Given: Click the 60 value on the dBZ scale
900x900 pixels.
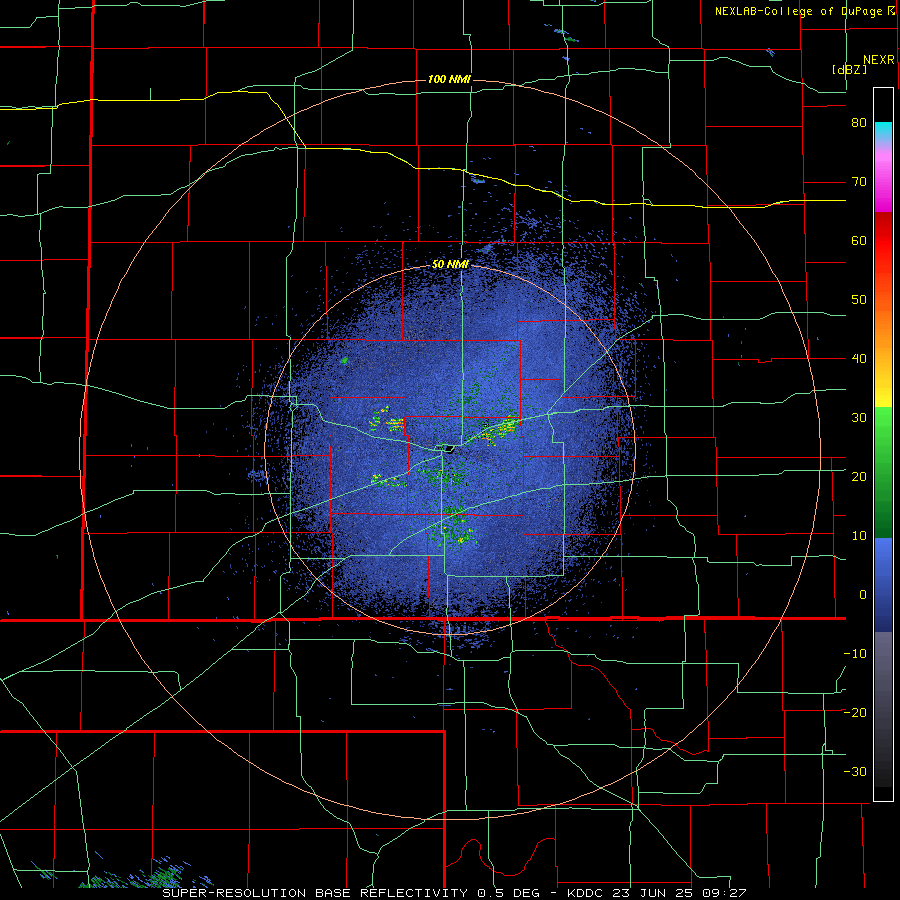Looking at the screenshot, I should [859, 241].
